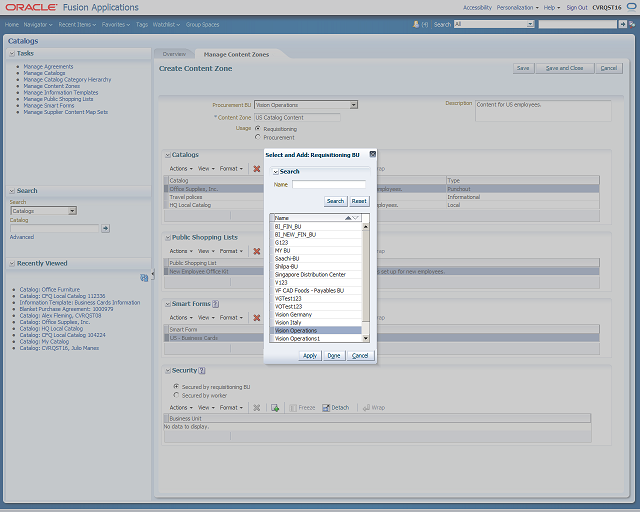
Task: Collapse the Public Shopping Lists section
Action: point(168,238)
